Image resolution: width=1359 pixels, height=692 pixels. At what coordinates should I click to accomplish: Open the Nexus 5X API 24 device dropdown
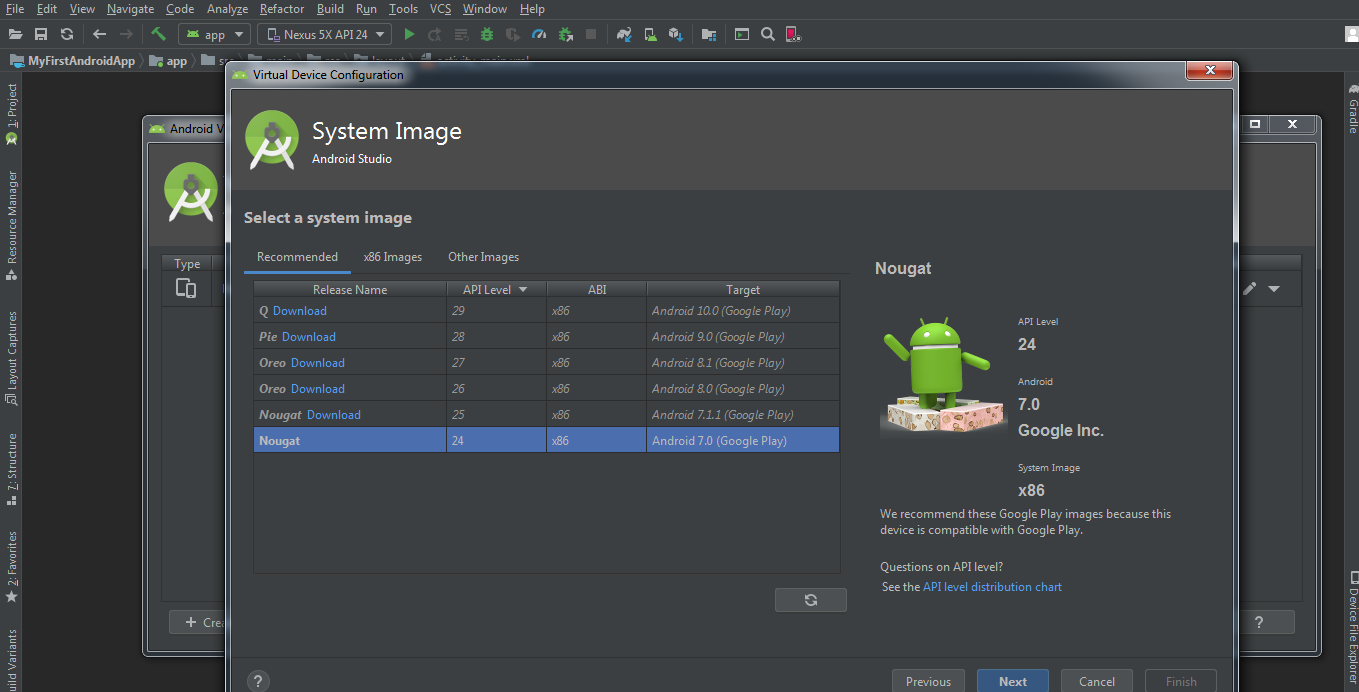325,34
